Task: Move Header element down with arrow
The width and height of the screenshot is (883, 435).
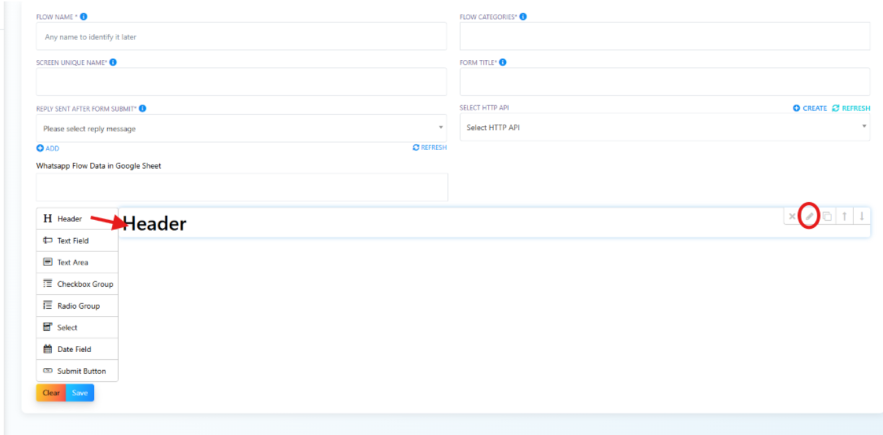Action: 862,216
